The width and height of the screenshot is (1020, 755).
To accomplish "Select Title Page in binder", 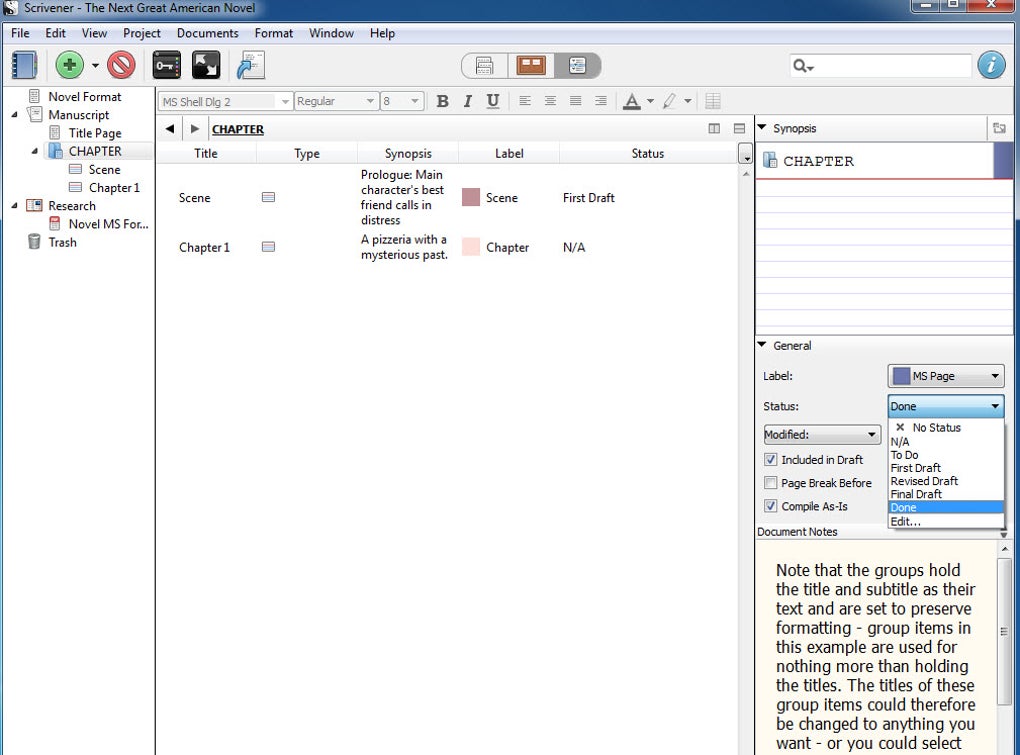I will click(95, 133).
